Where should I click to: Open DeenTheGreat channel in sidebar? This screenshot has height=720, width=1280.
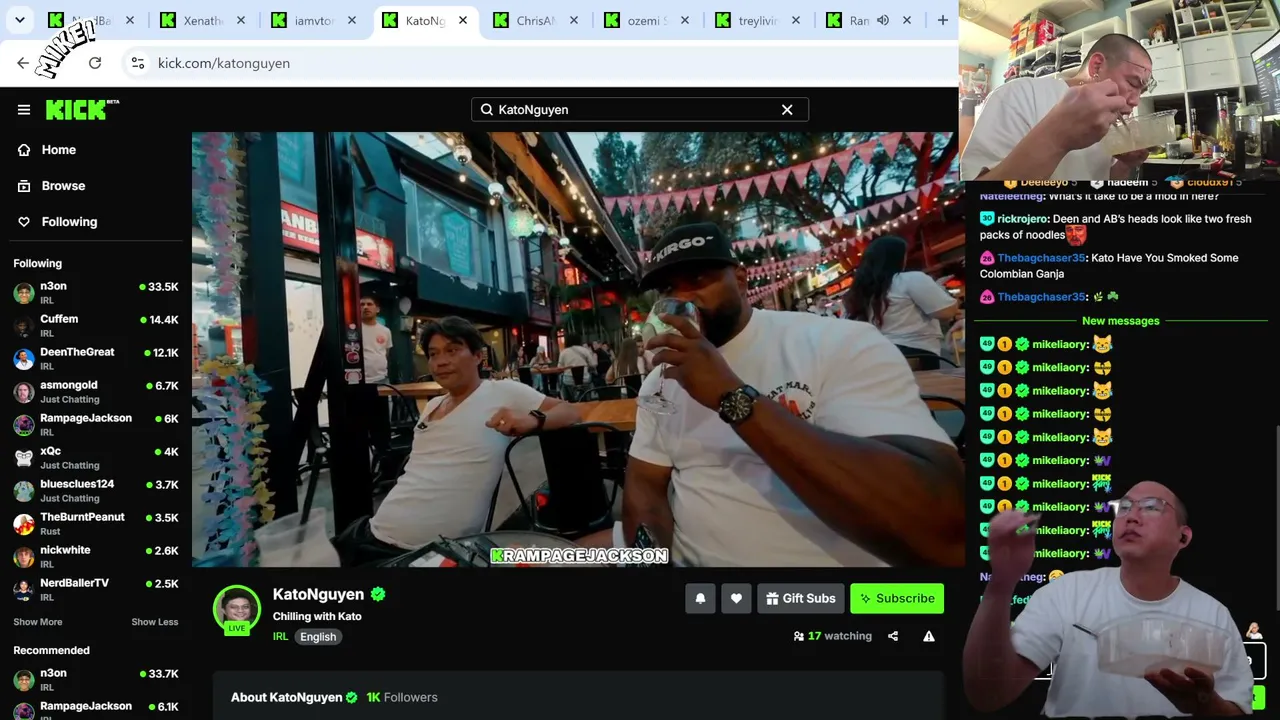(96, 359)
